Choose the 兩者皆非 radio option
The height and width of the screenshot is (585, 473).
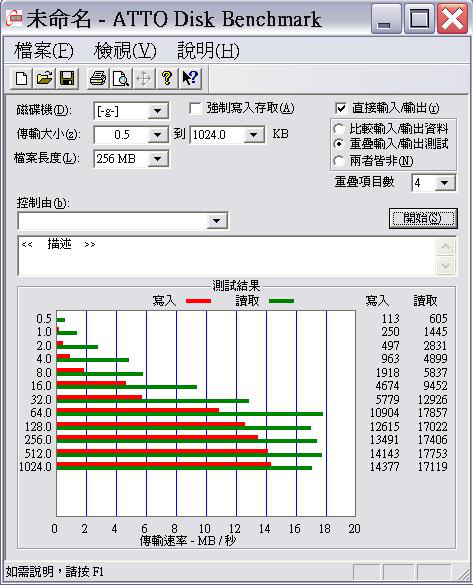pos(339,161)
